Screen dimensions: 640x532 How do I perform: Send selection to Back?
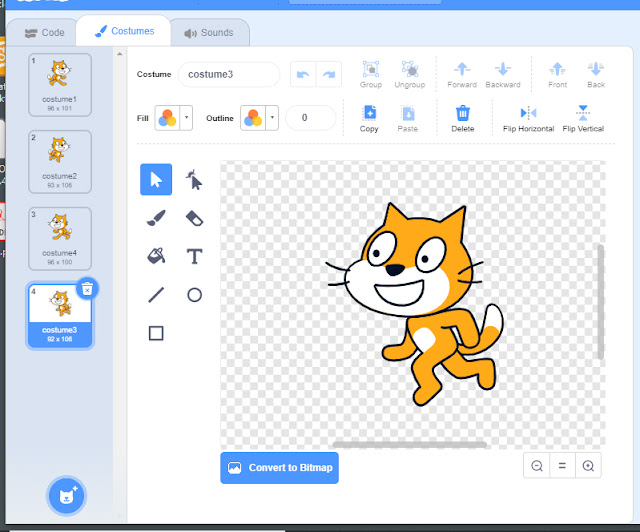(x=596, y=74)
